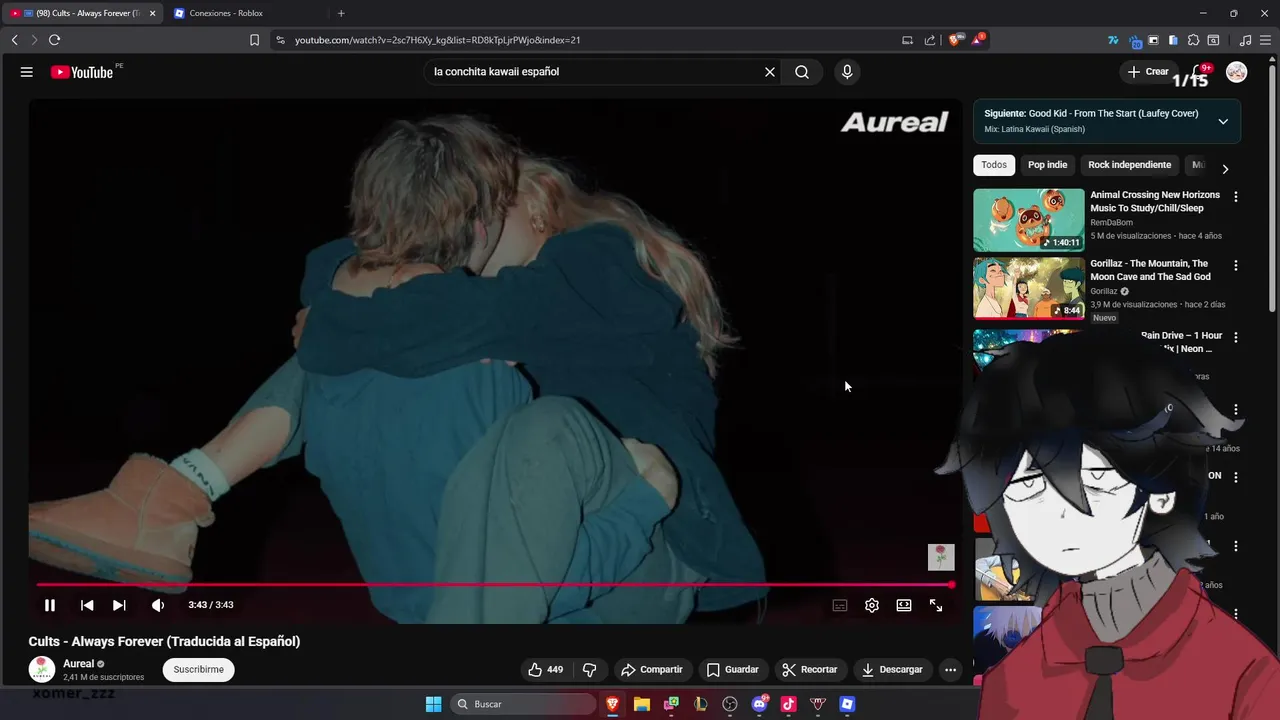1280x720 pixels.
Task: Open options for the Rain Drive video
Action: pyautogui.click(x=1236, y=338)
